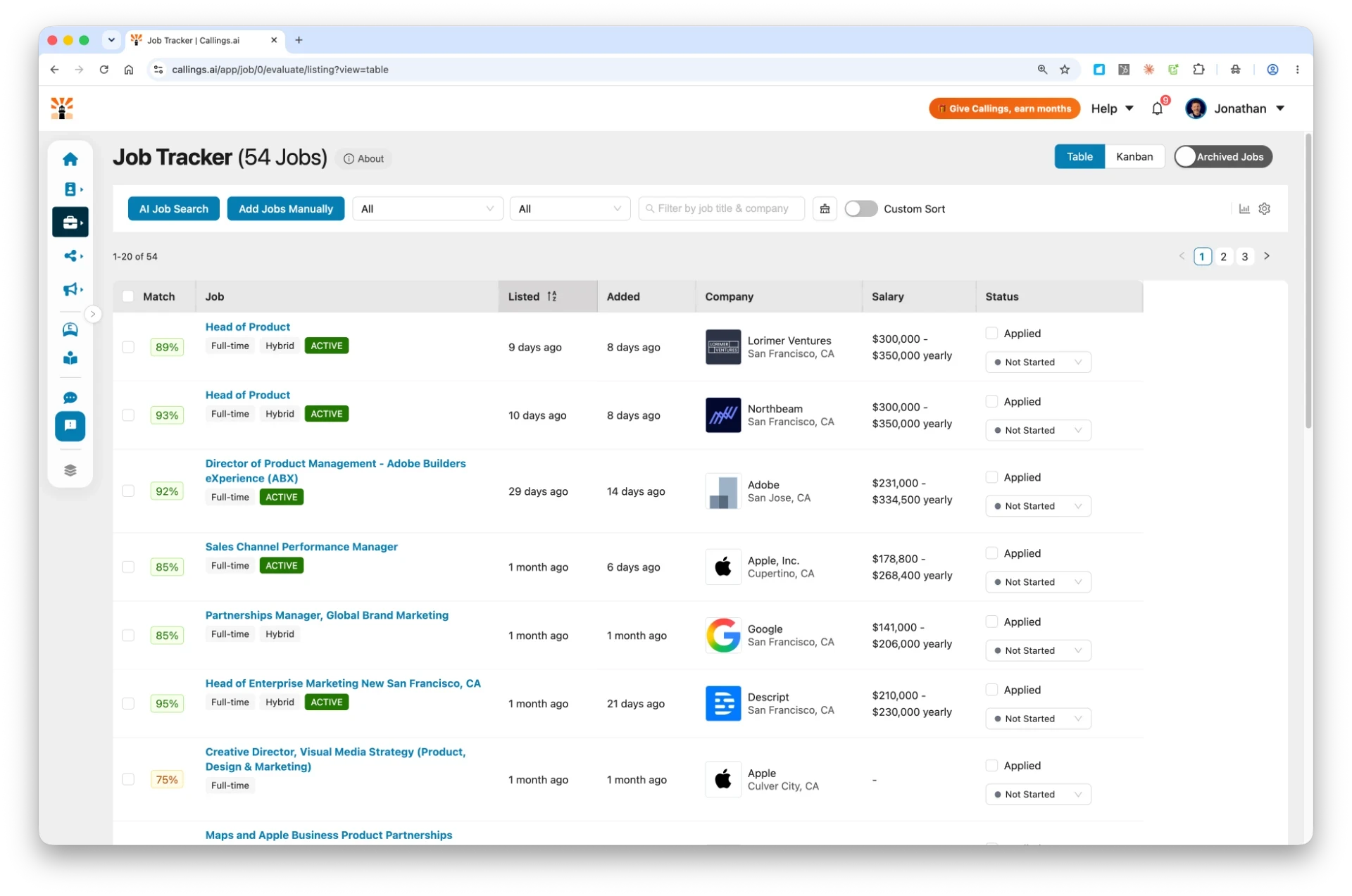The image size is (1352, 896).
Task: Click Give Callings, earn months button
Action: tap(1004, 108)
